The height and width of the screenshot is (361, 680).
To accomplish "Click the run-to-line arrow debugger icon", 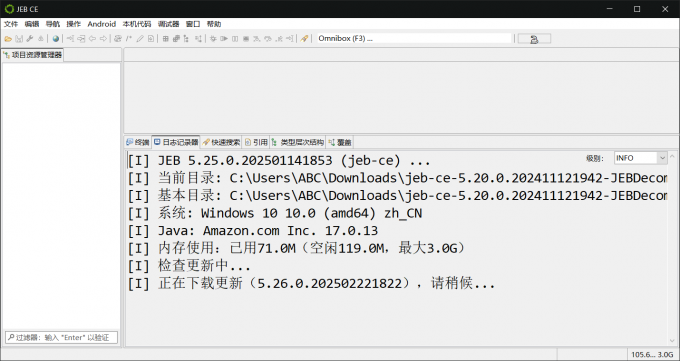I will tap(290, 39).
